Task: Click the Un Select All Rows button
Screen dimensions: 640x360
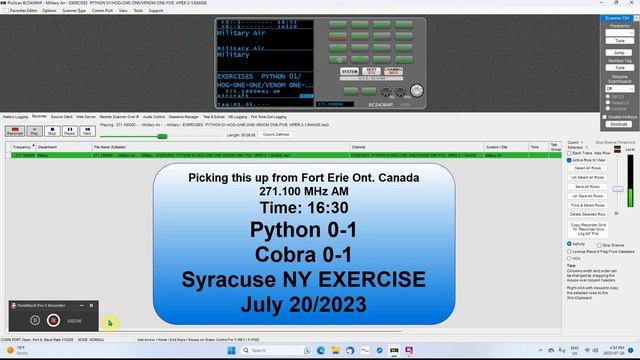Action: [x=587, y=178]
